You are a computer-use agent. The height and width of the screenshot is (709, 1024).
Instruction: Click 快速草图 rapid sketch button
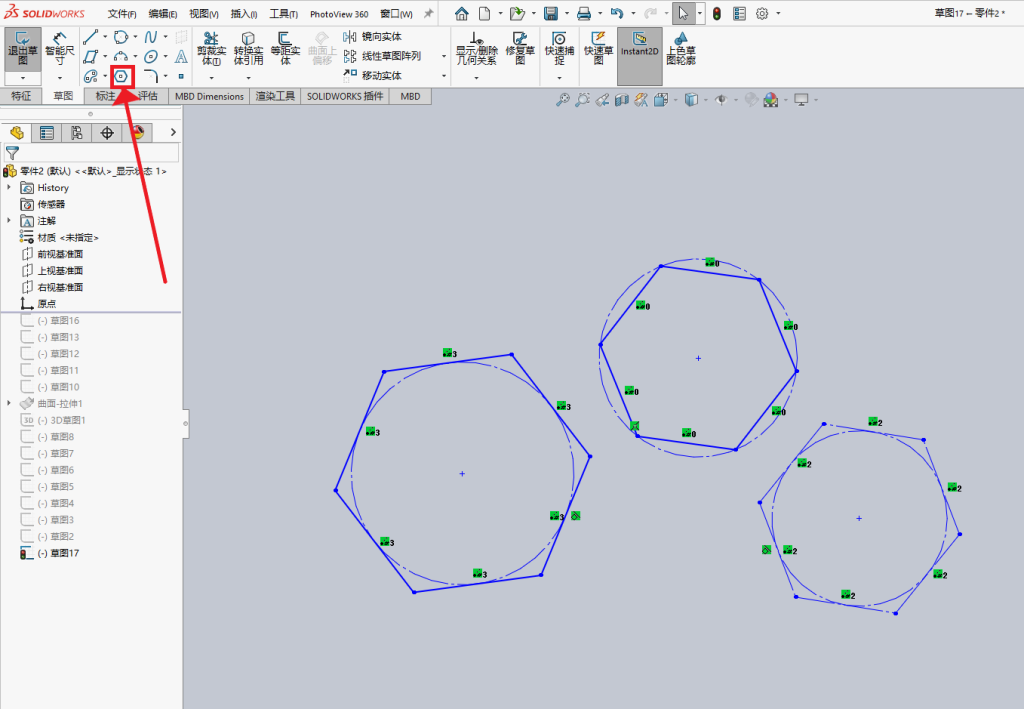click(599, 49)
